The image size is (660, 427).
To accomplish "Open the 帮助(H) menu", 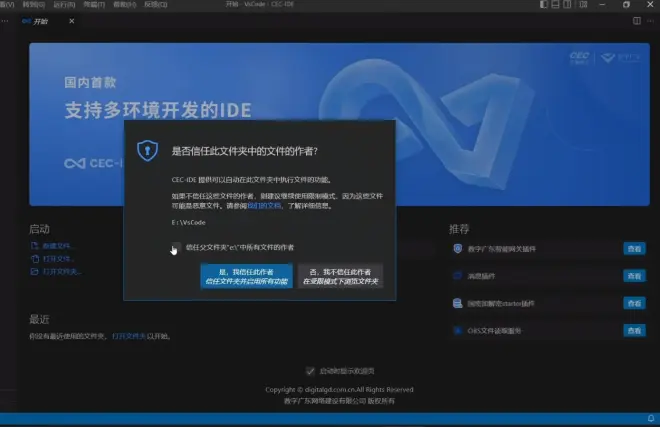I will pyautogui.click(x=125, y=5).
